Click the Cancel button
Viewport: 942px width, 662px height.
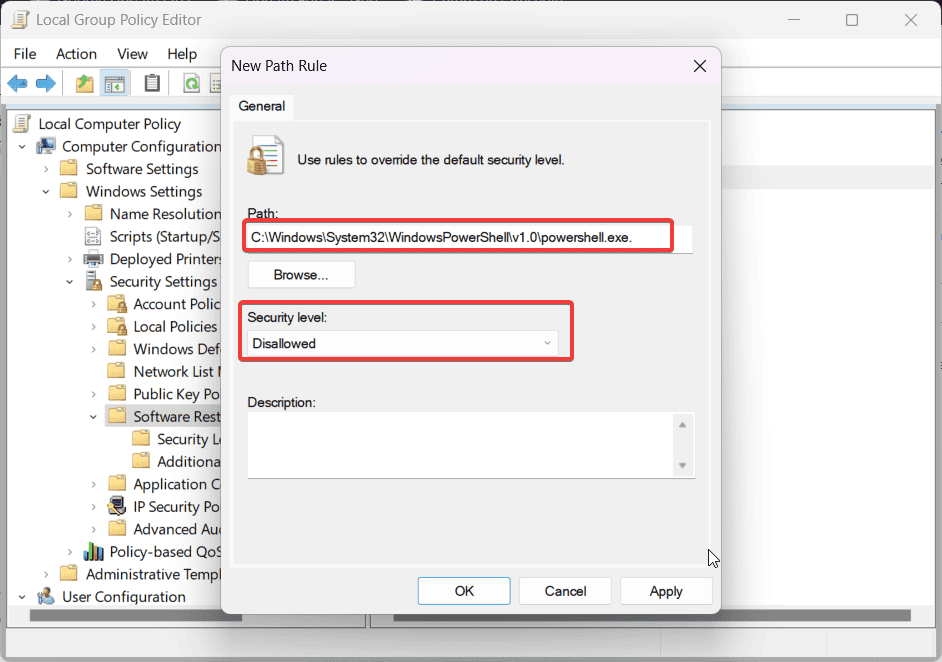click(x=565, y=591)
